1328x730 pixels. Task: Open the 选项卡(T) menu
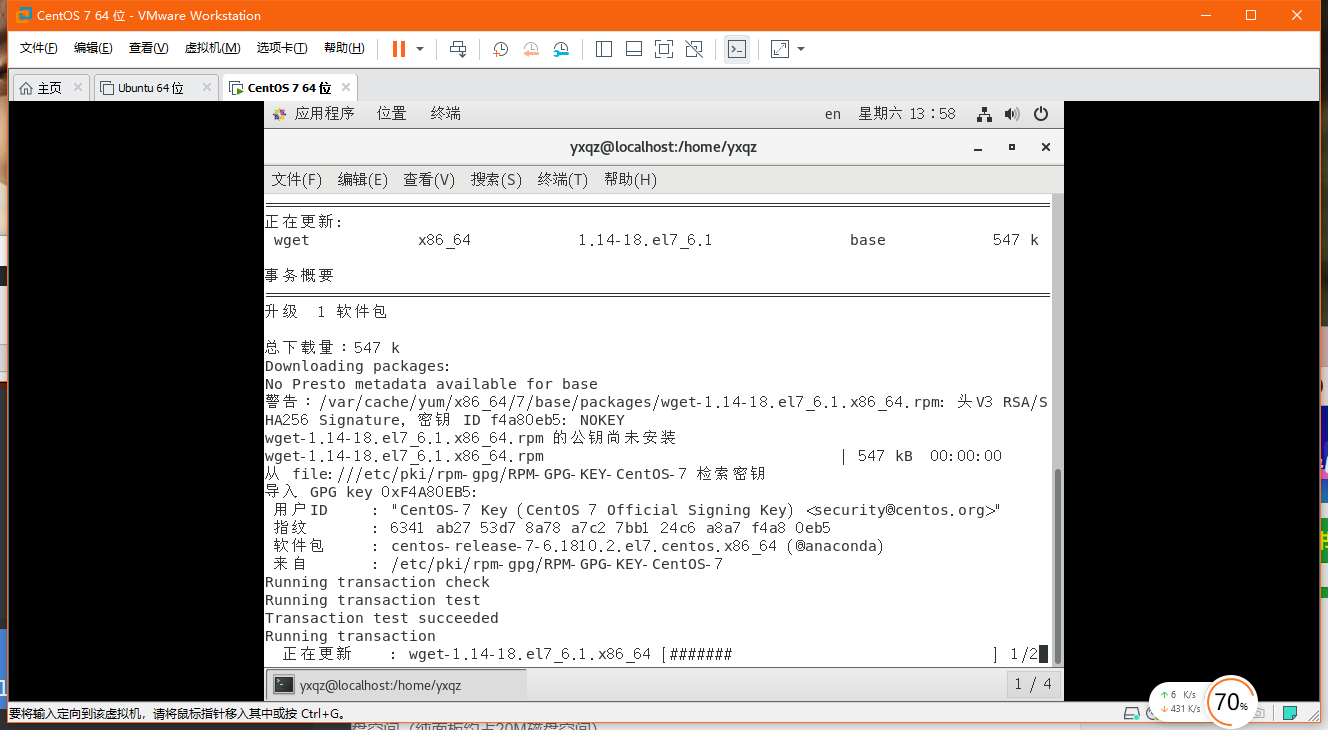pyautogui.click(x=282, y=48)
